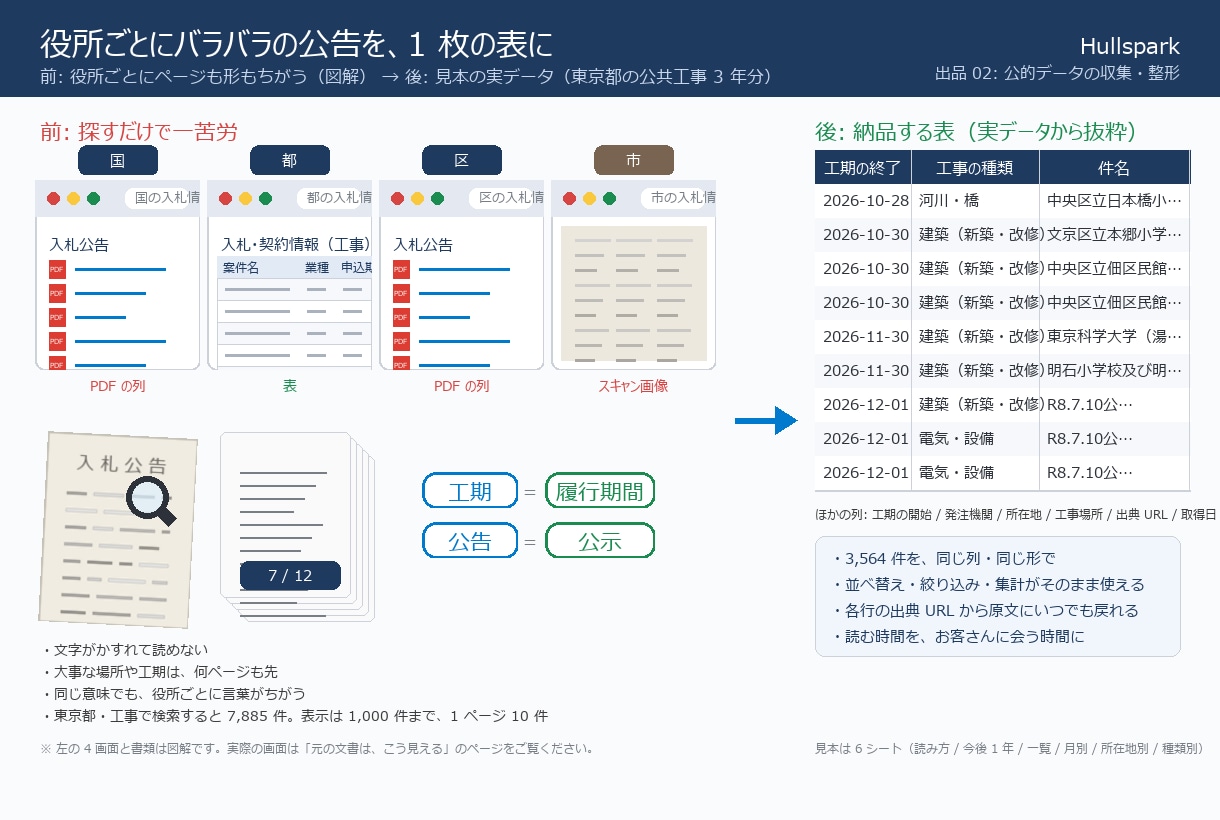The height and width of the screenshot is (820, 1220).
Task: Click the 公告 term pill
Action: coord(470,541)
